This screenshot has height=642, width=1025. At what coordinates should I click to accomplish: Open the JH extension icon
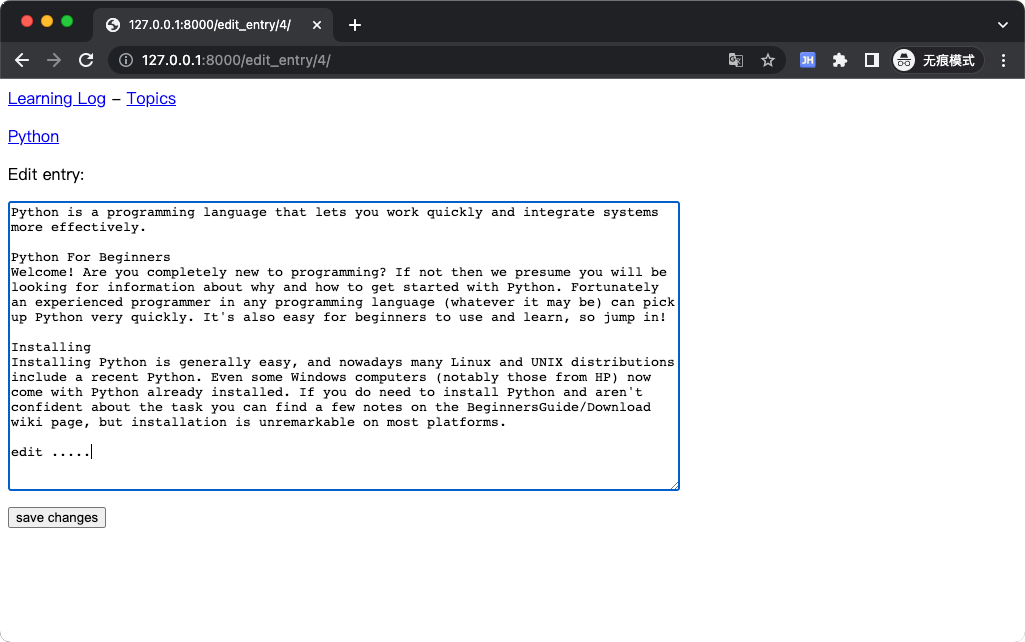click(807, 60)
